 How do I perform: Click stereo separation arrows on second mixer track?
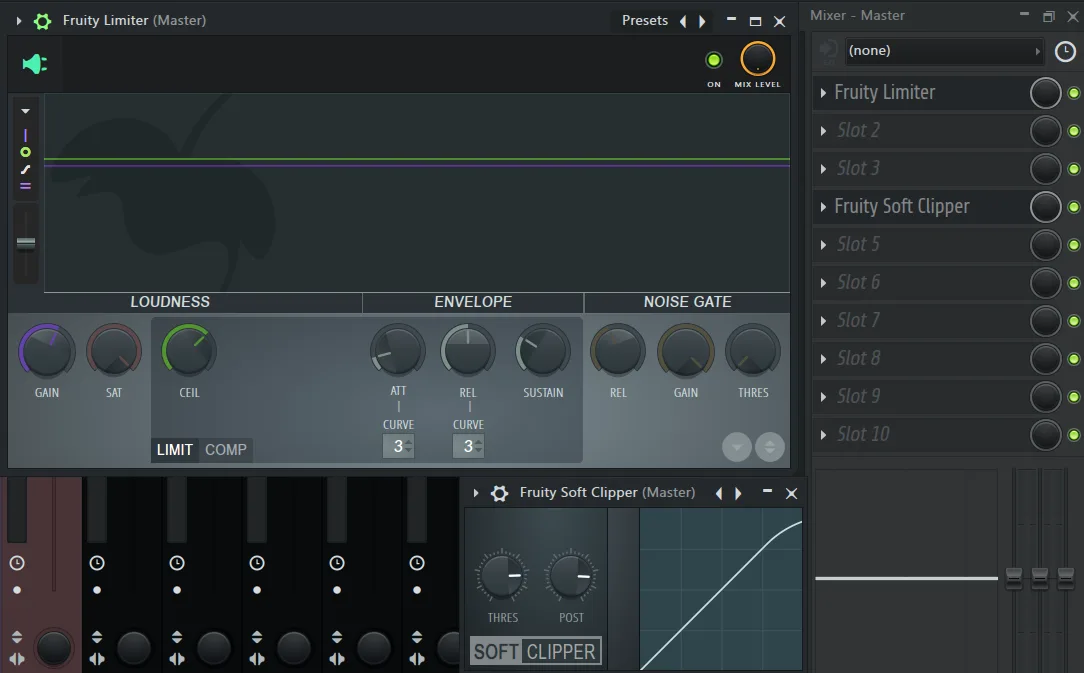point(97,659)
